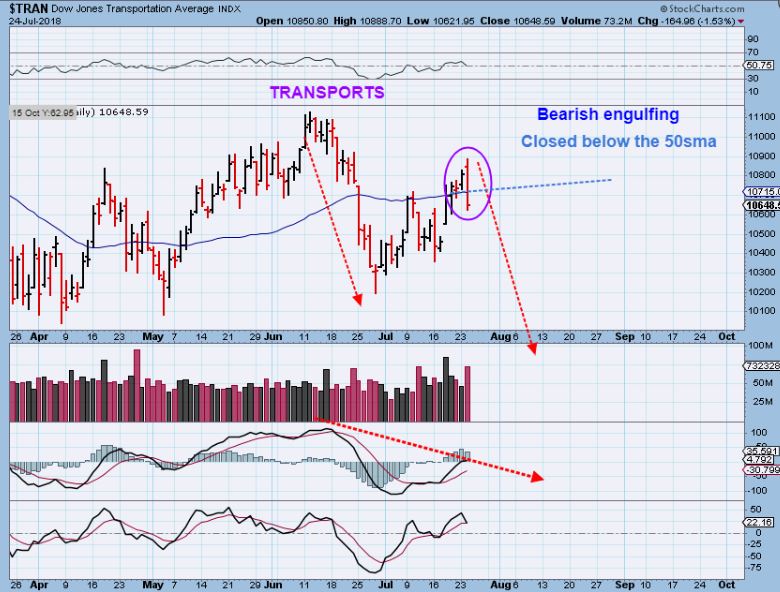This screenshot has width=780, height=592.
Task: Click the -25 oscillator axis label
Action: (755, 544)
